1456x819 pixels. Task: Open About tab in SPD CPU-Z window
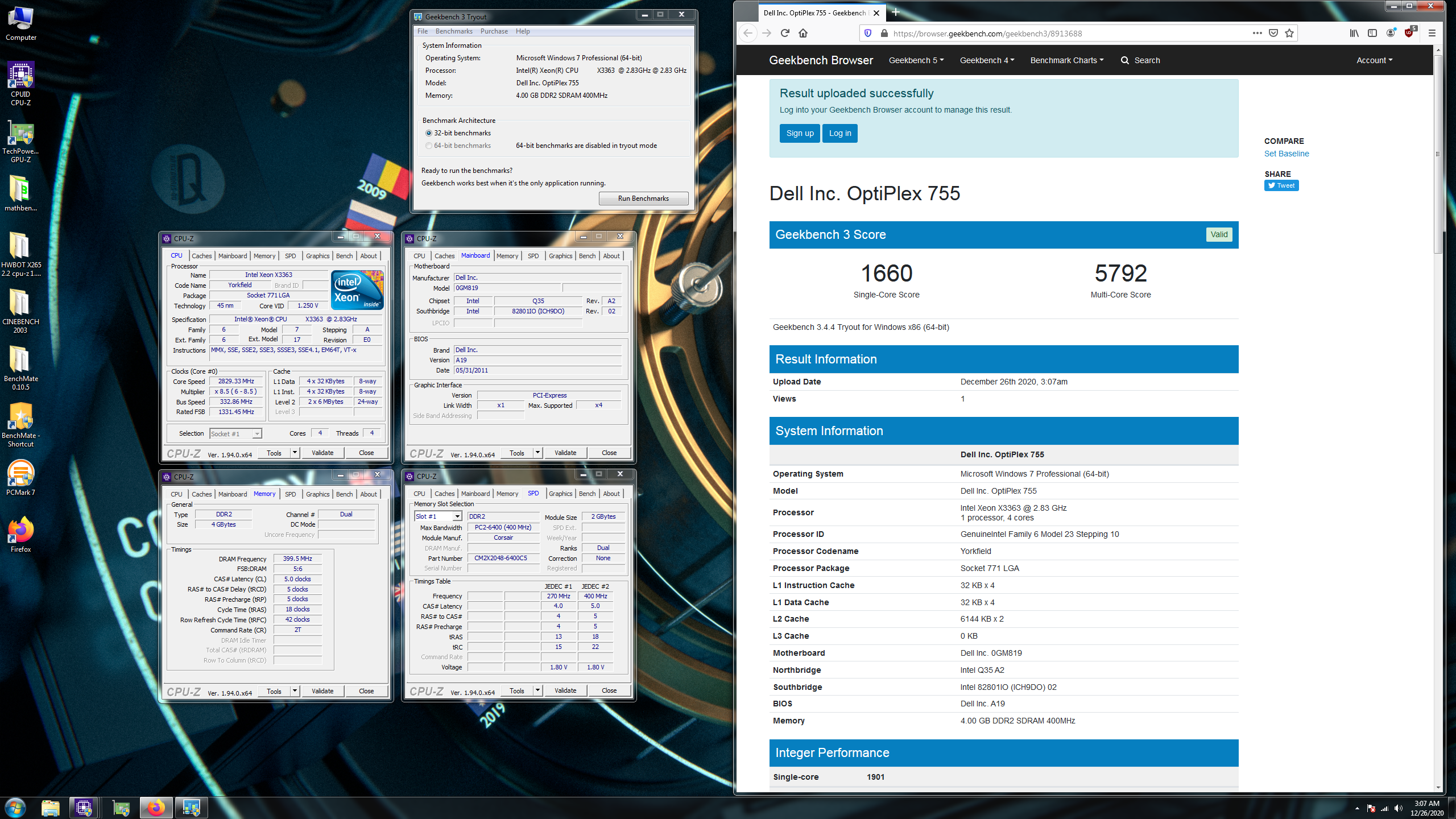[611, 494]
